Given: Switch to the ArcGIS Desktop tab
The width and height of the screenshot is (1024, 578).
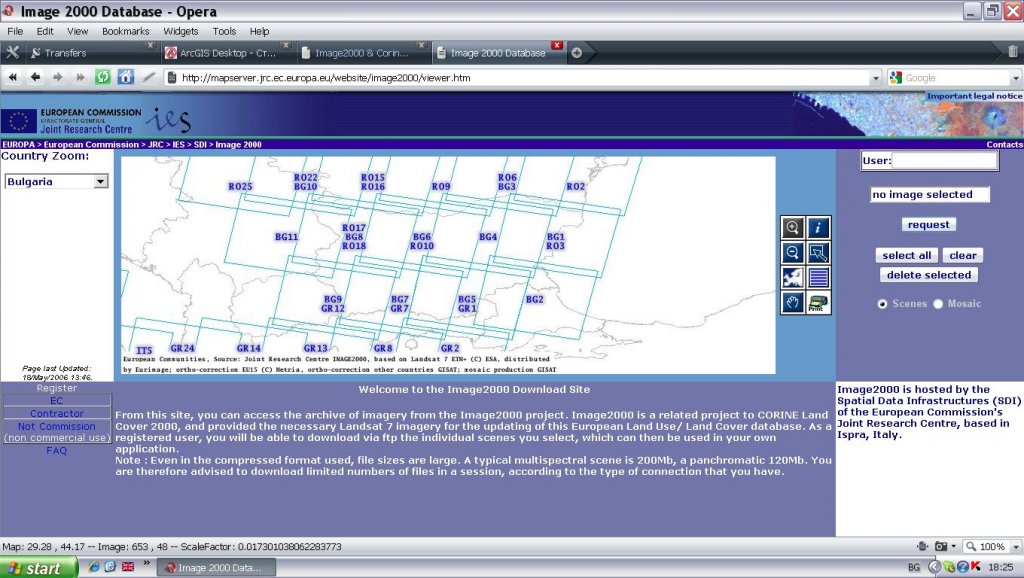Looking at the screenshot, I should 227,53.
